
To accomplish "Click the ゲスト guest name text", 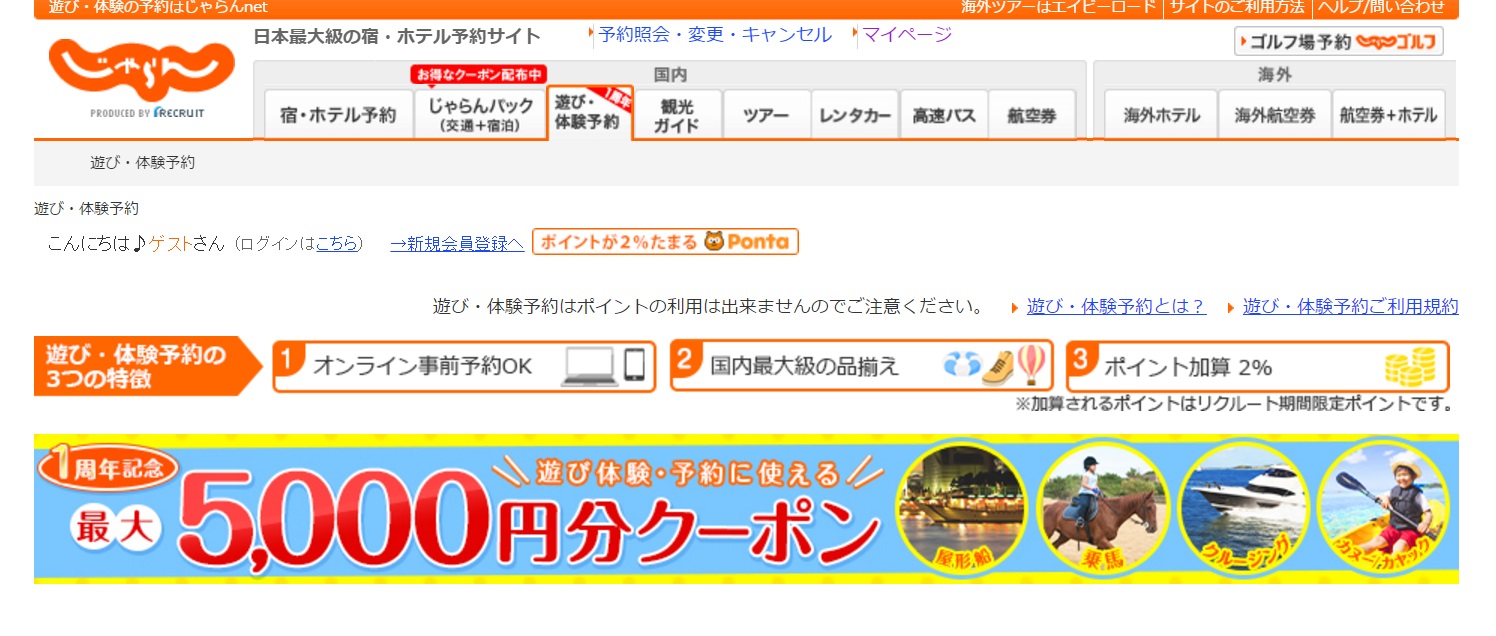I will (170, 243).
